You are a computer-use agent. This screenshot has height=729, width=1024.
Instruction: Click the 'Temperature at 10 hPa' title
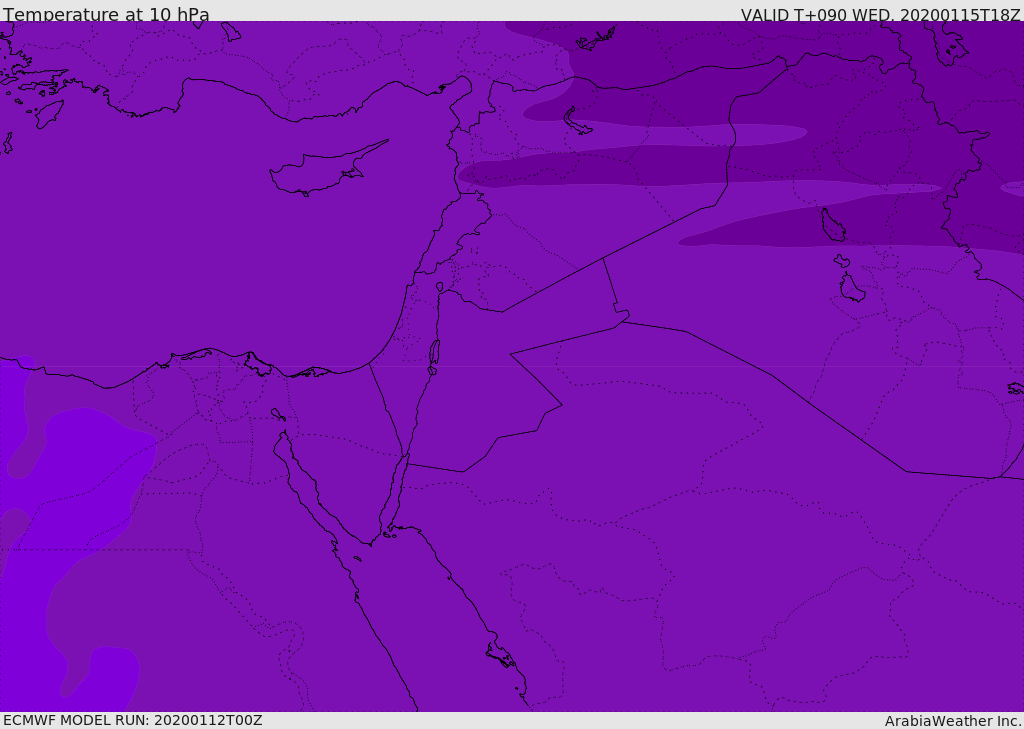pyautogui.click(x=106, y=14)
